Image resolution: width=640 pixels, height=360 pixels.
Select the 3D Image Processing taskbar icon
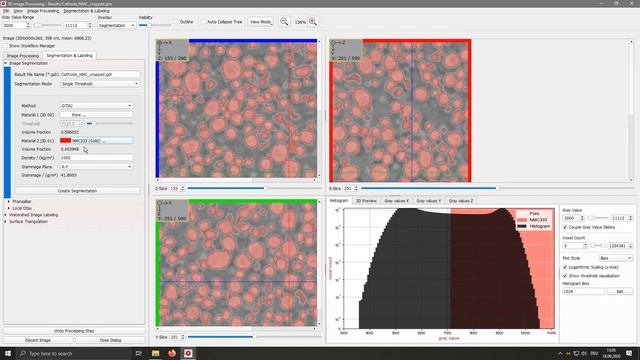pos(188,353)
